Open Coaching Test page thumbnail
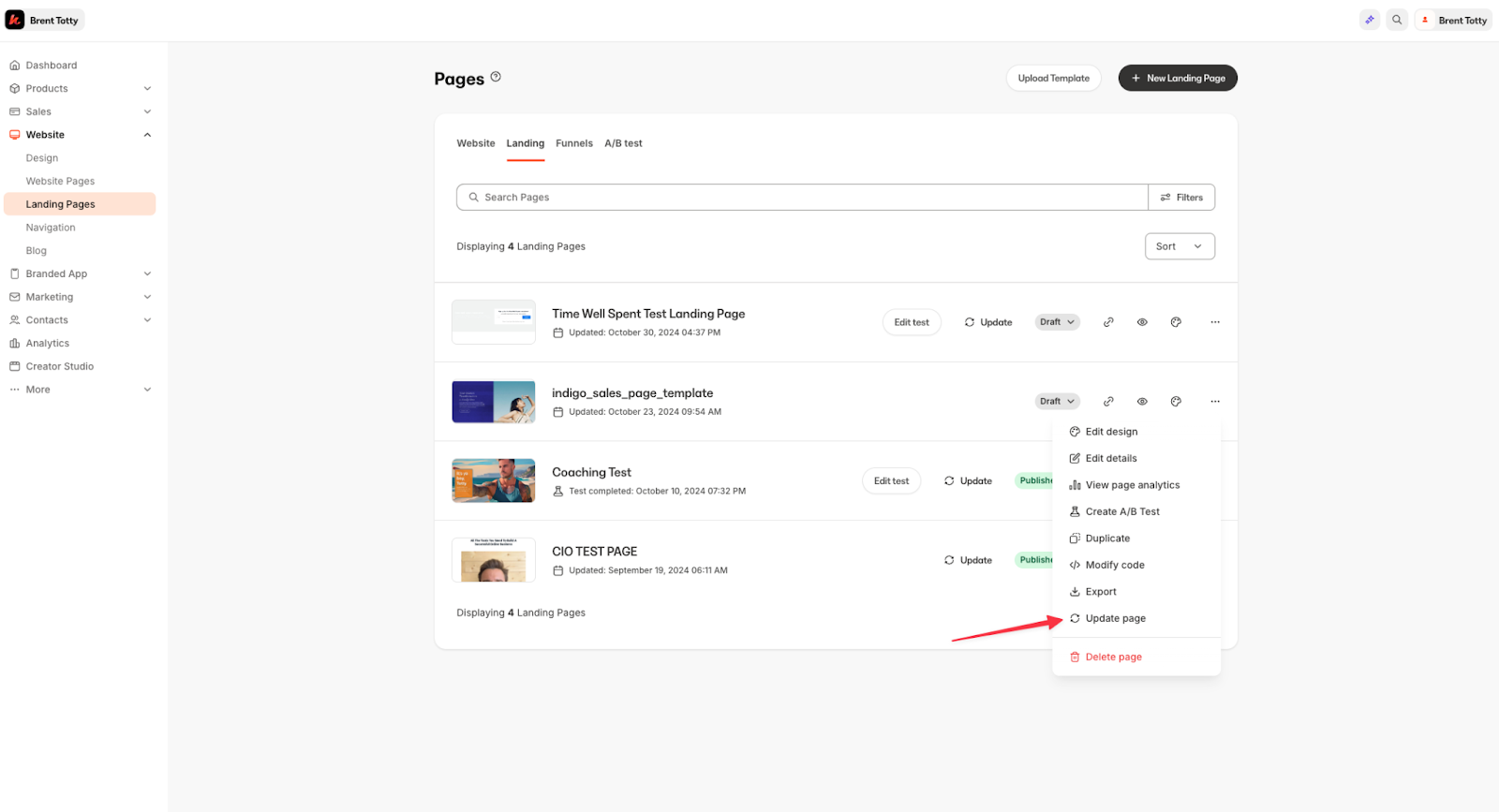 pyautogui.click(x=494, y=480)
